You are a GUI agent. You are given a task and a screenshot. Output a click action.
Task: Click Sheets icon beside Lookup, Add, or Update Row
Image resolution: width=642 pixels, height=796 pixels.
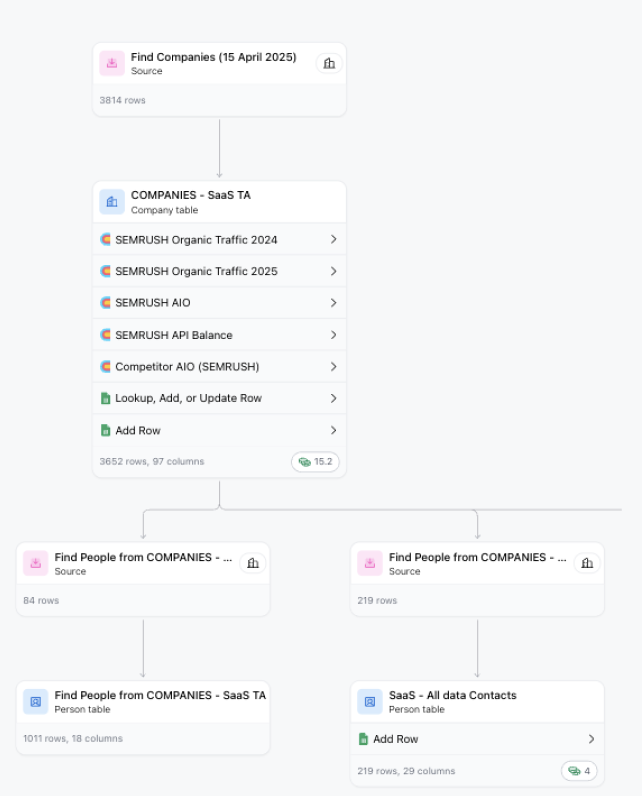[x=106, y=399]
